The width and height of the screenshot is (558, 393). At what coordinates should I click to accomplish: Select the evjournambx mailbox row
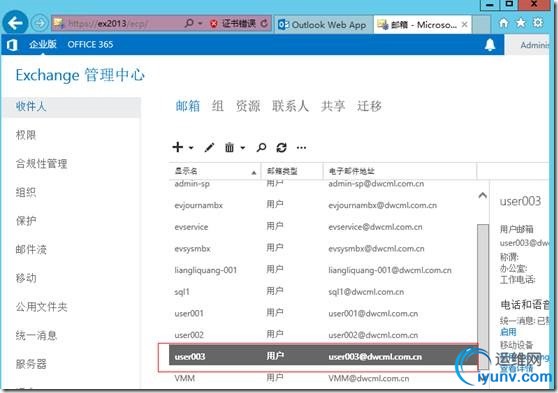323,205
